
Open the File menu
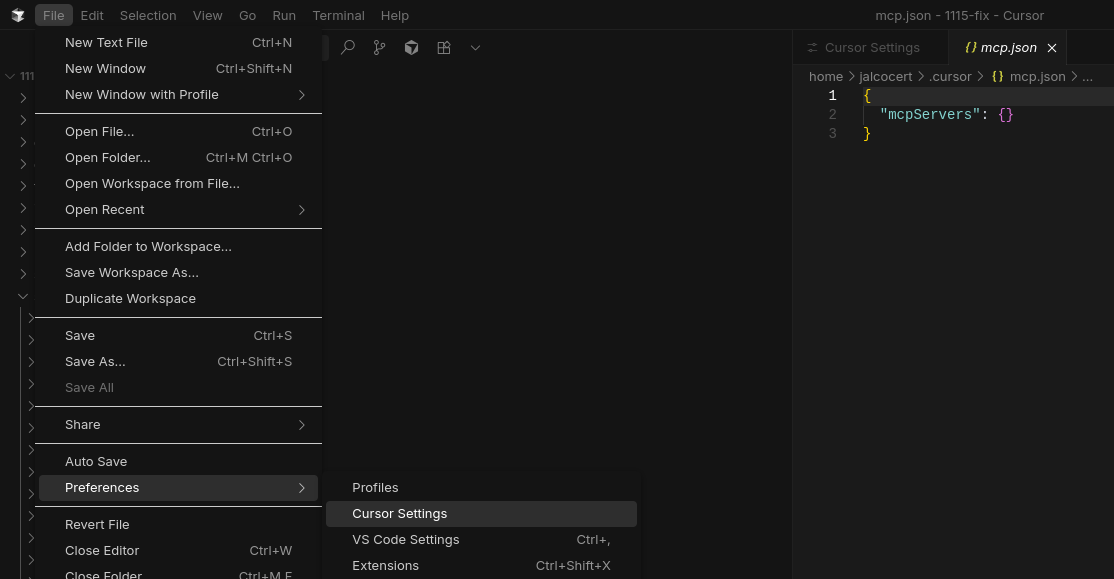pos(53,15)
